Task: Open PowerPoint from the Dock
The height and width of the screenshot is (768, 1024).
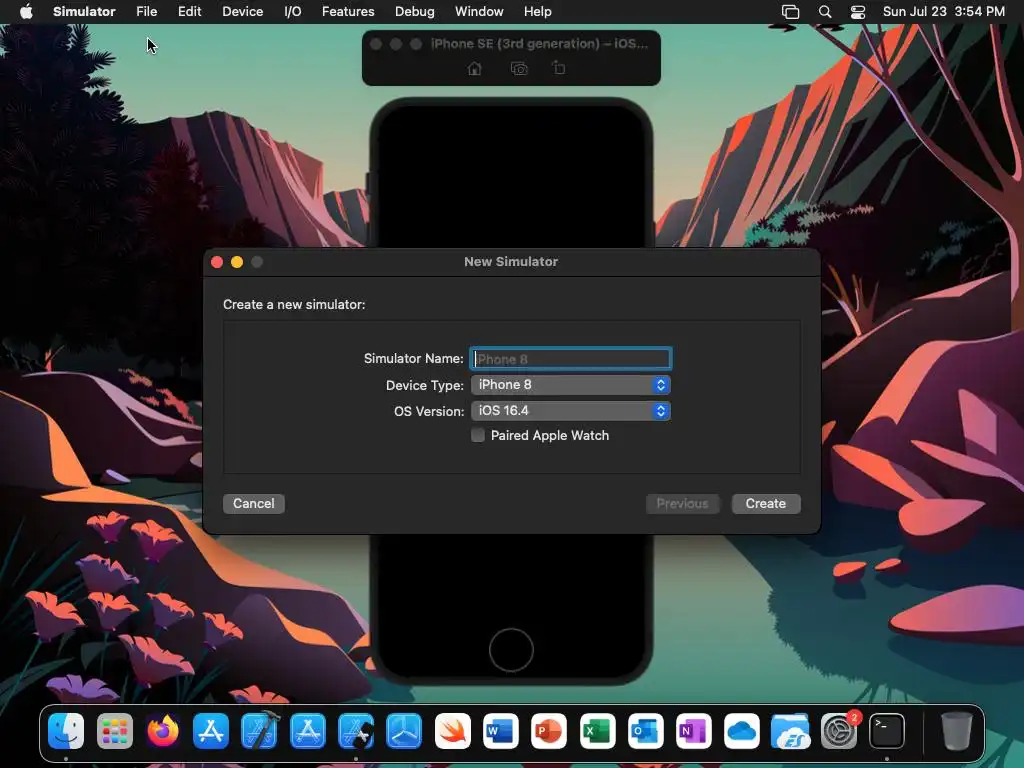Action: point(549,730)
